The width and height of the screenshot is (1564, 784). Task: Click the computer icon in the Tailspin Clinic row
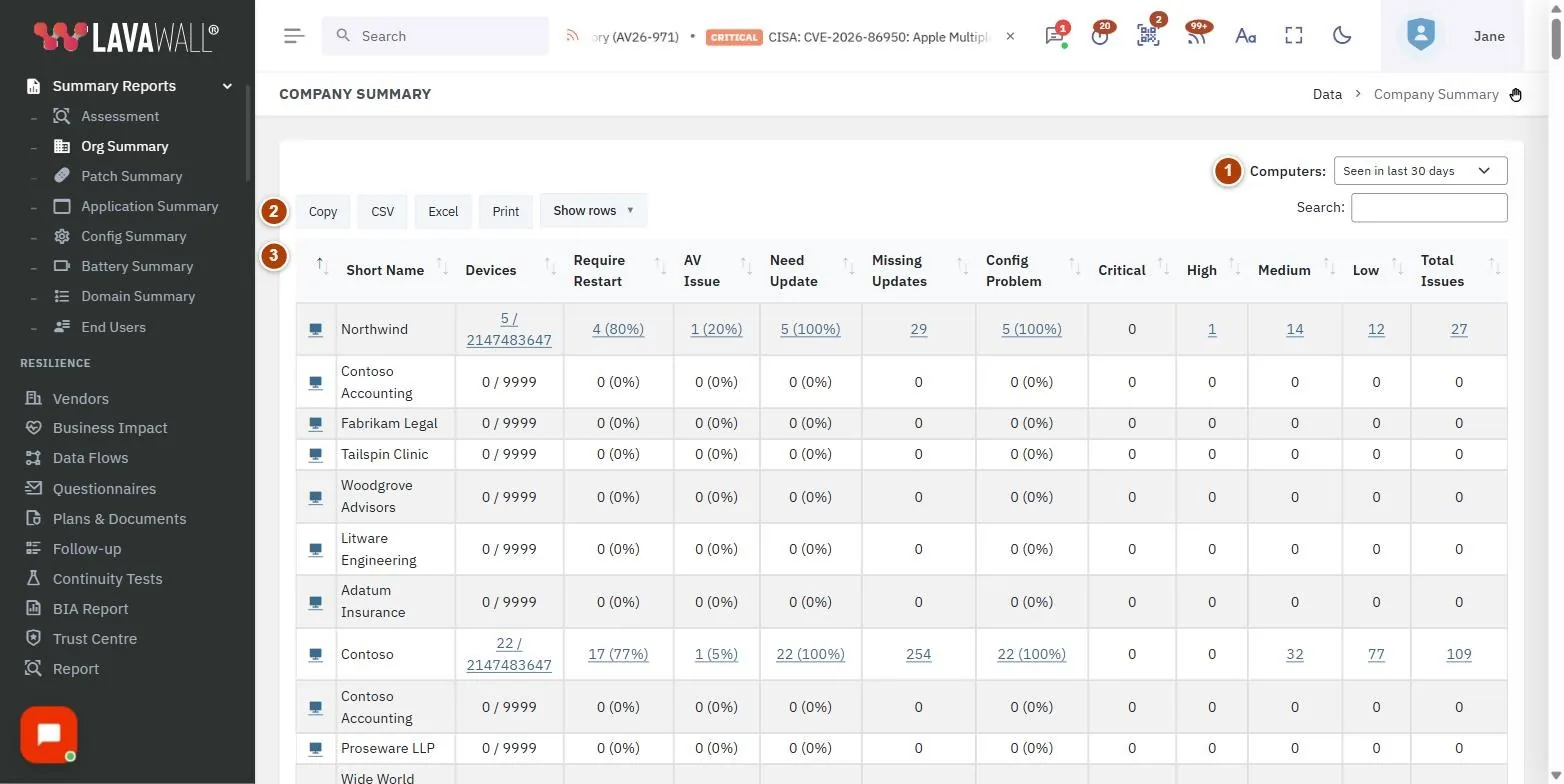click(316, 454)
